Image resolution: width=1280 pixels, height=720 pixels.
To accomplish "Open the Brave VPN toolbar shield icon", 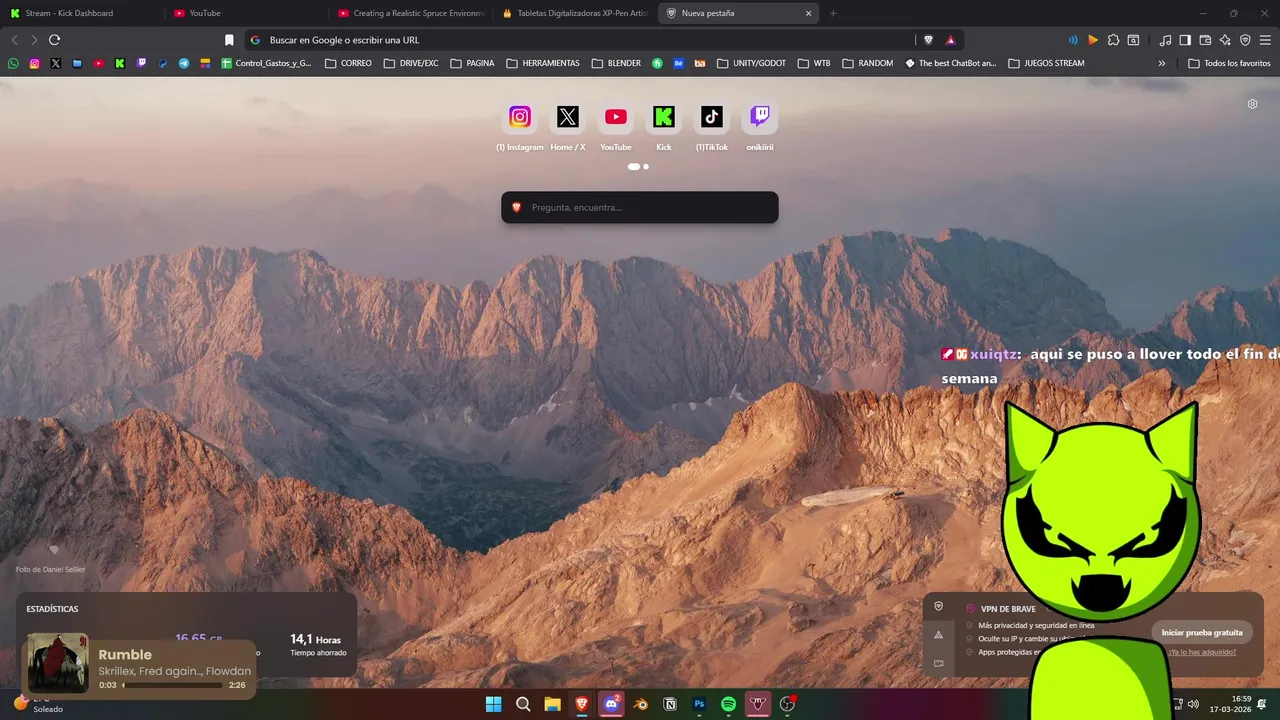I will [x=1245, y=40].
